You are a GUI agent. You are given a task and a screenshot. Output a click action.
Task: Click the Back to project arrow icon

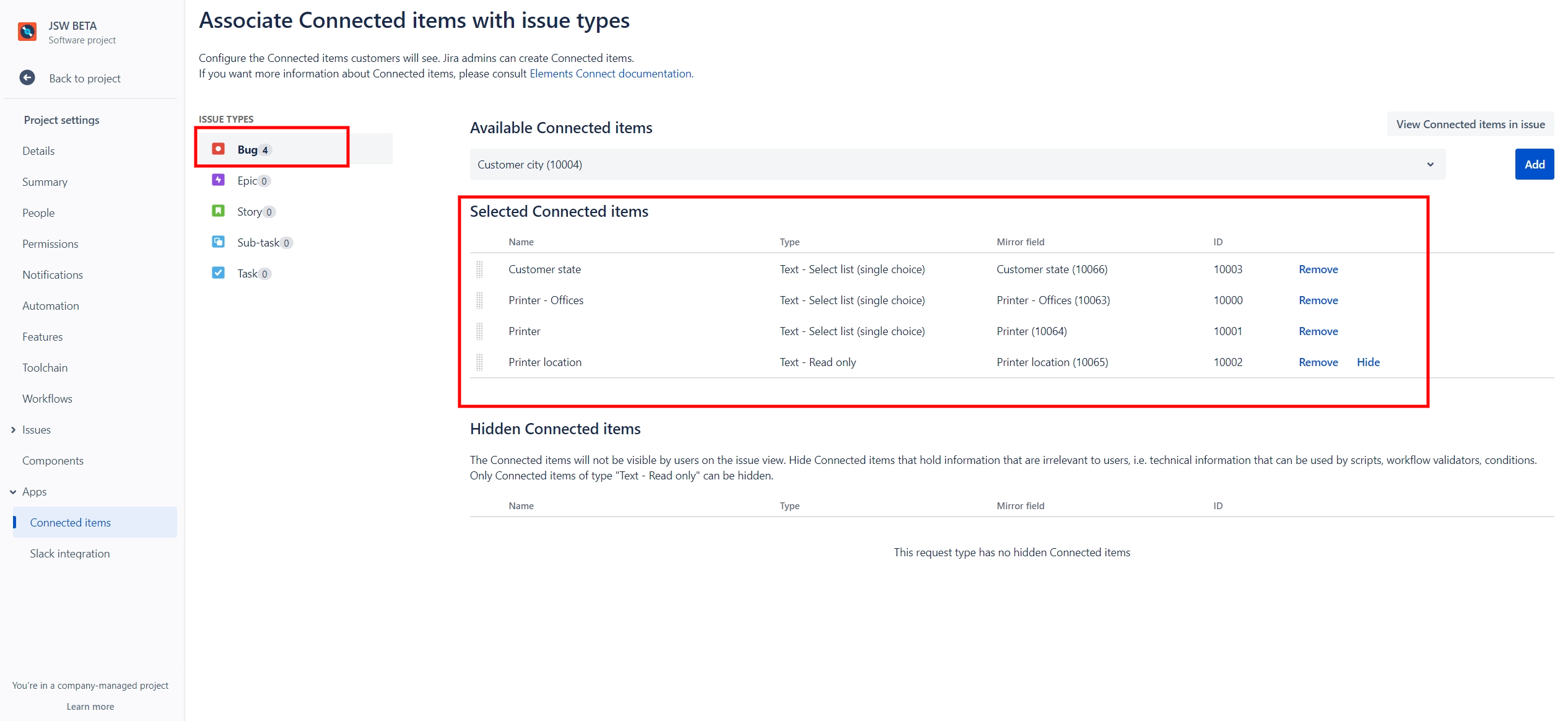[x=27, y=78]
